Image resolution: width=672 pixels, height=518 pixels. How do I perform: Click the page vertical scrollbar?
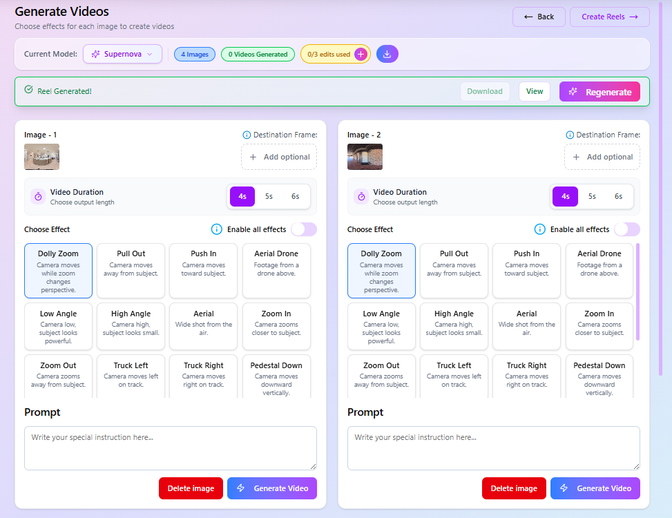point(660,191)
